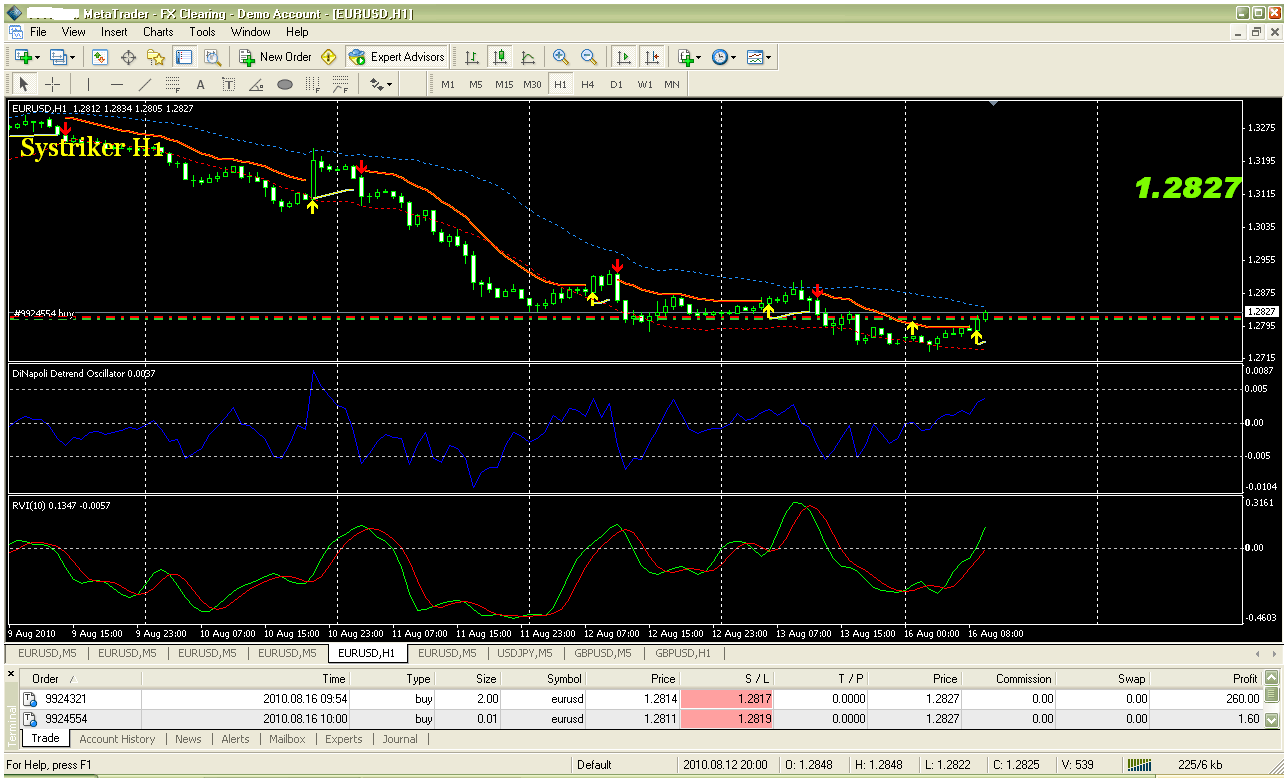Toggle the Navigator star-folder icon
Viewport: 1288px width, 778px height.
[x=156, y=57]
